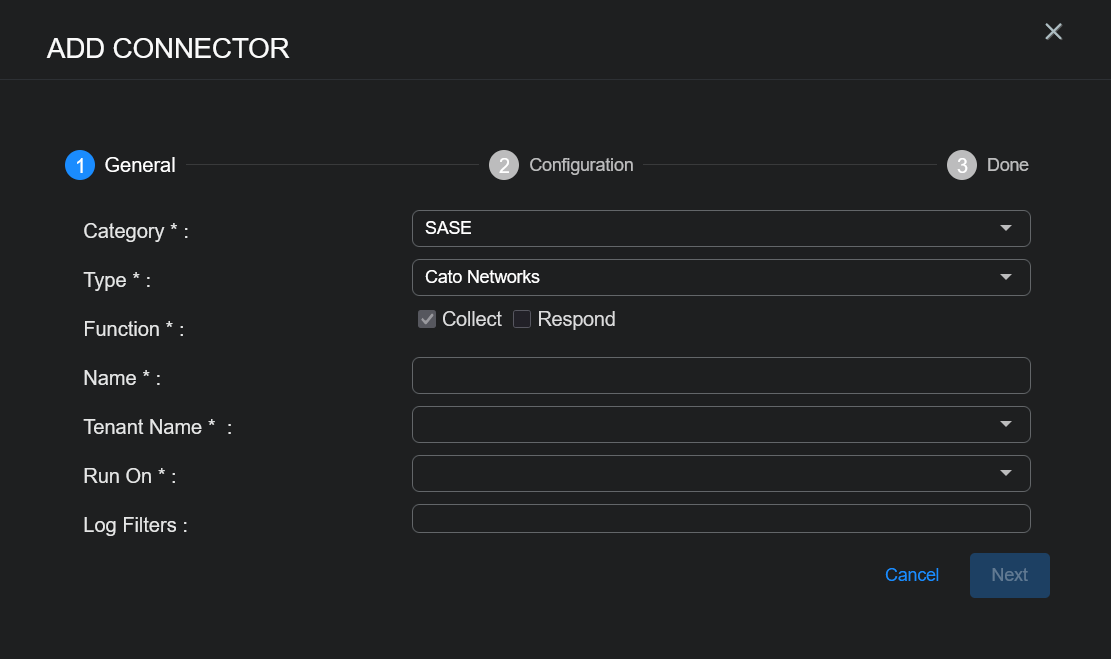Select the General step label
Viewport: 1111px width, 659px height.
140,165
